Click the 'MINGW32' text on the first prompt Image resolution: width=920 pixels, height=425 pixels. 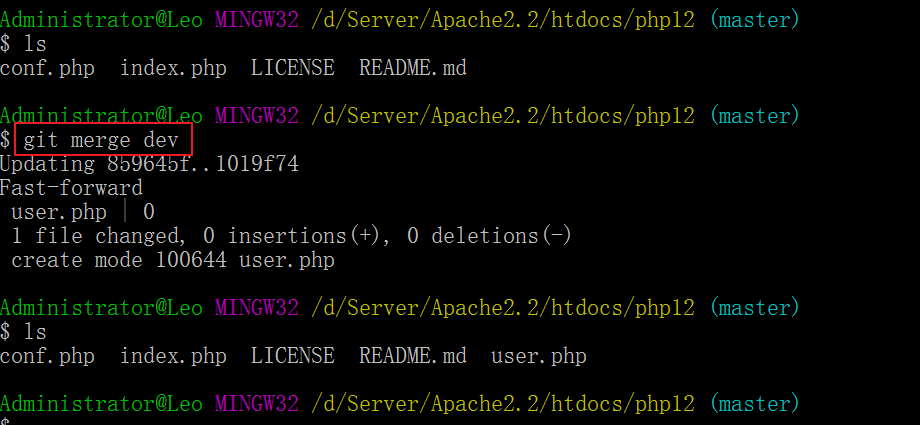point(256,20)
